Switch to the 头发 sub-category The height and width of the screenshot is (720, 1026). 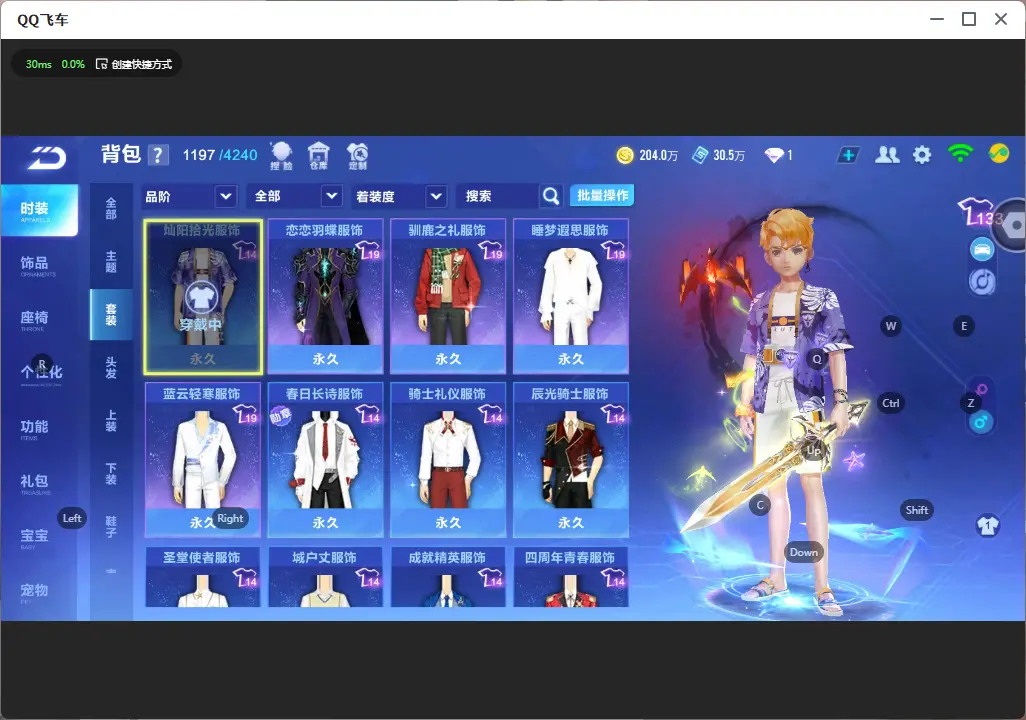(111, 368)
